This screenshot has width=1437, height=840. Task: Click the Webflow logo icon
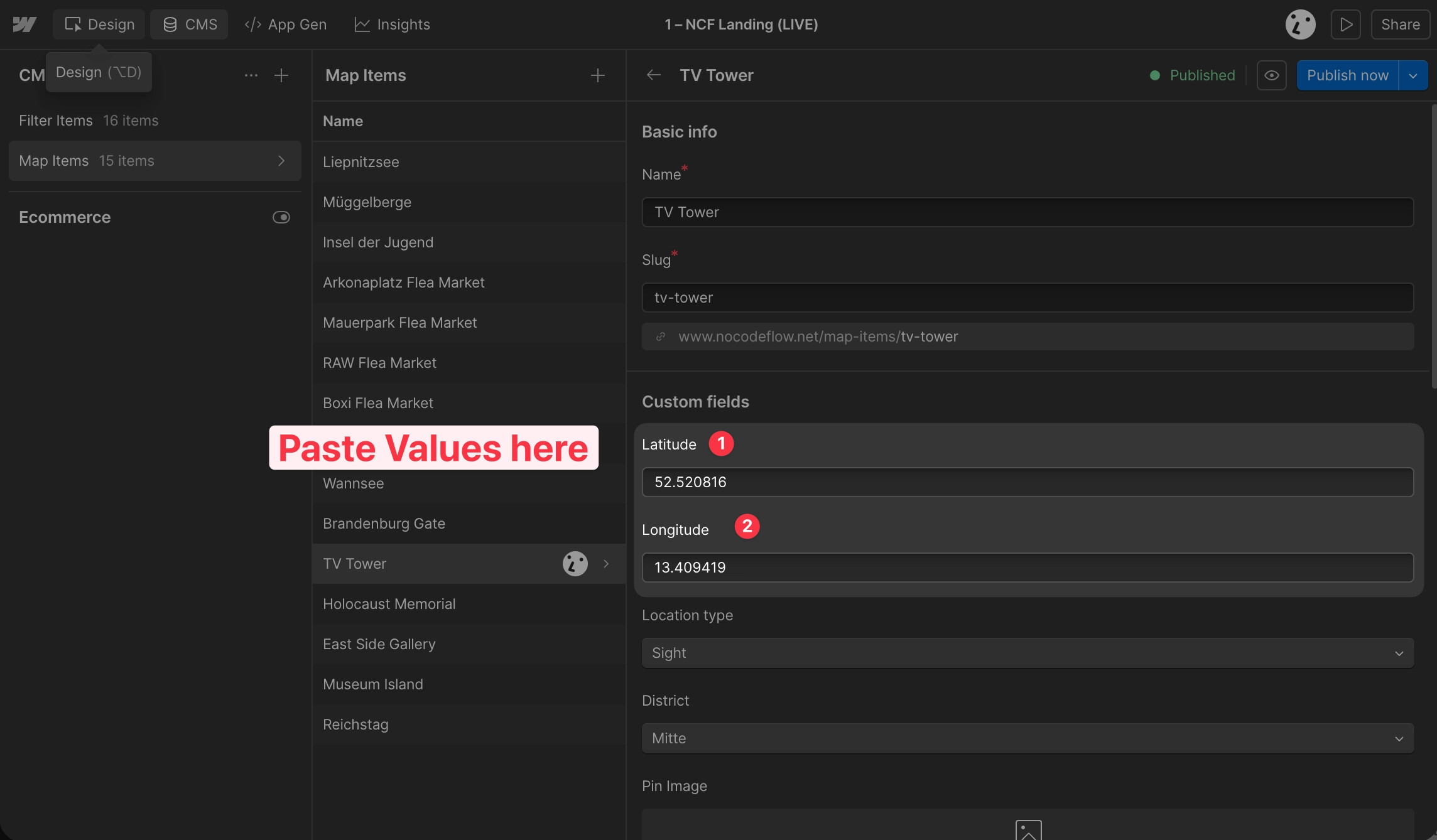(24, 24)
